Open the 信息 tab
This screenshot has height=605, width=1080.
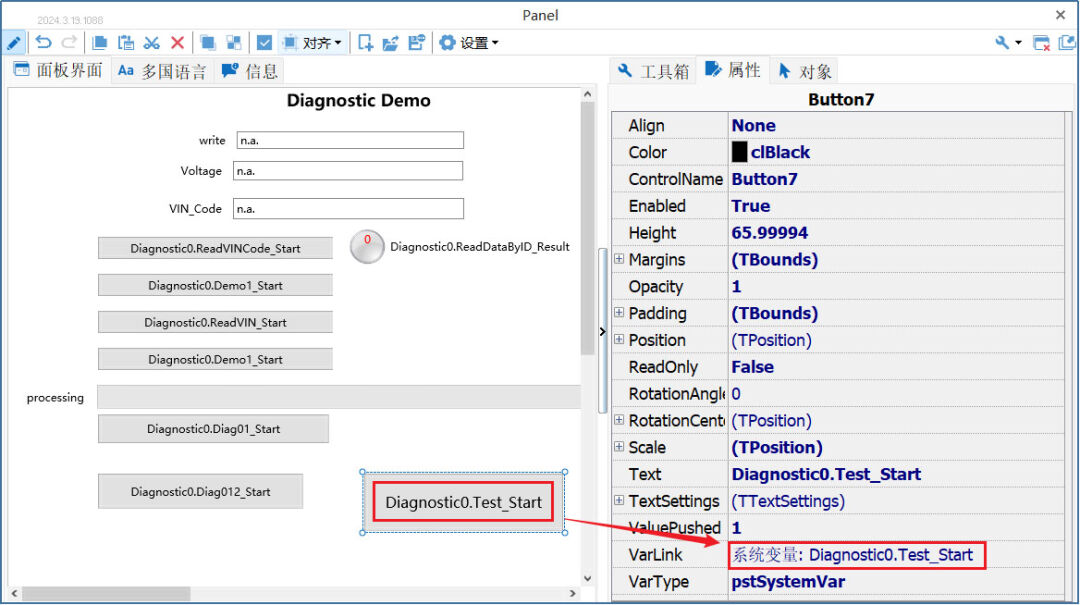pos(249,71)
